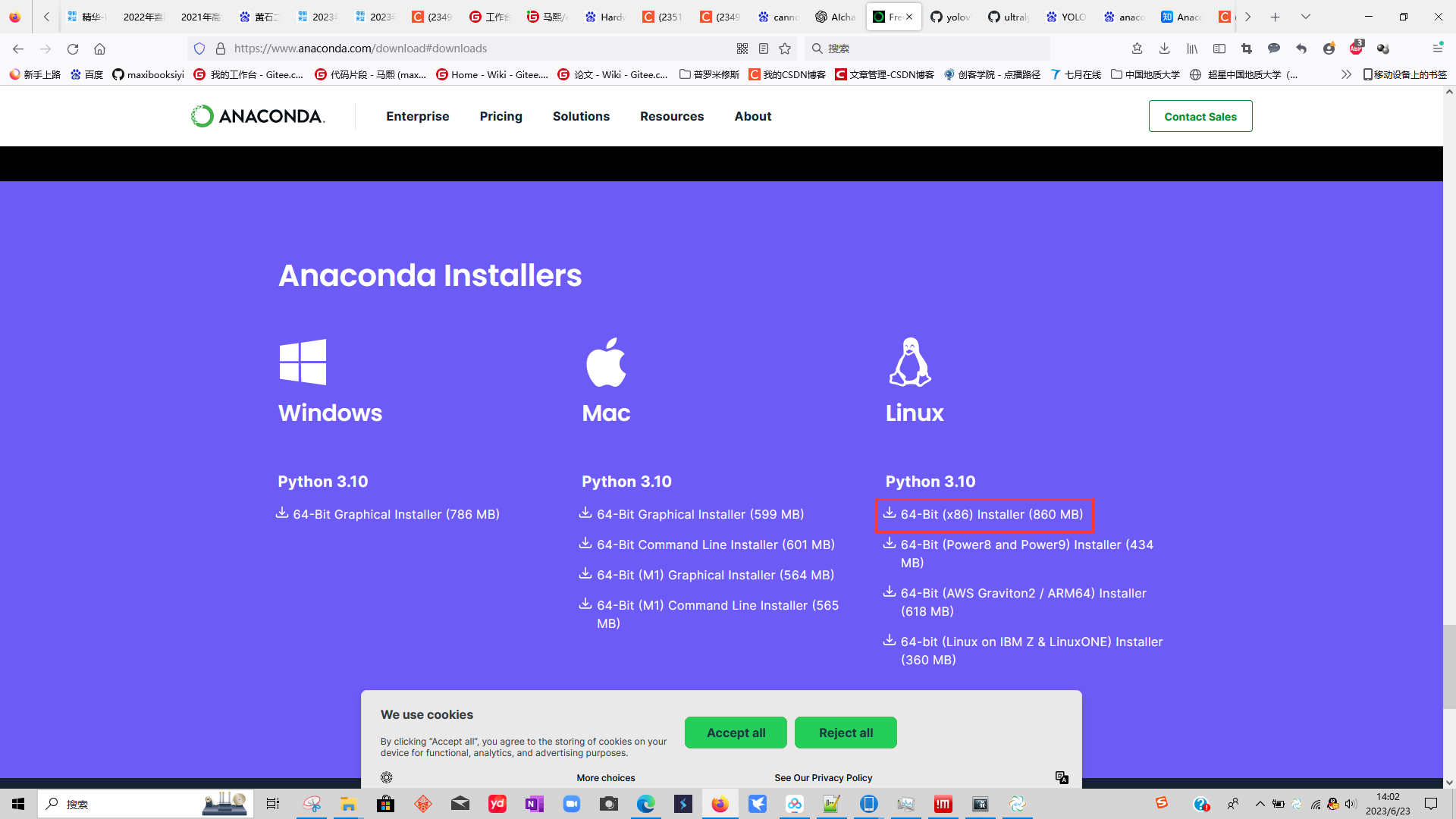The height and width of the screenshot is (819, 1456).
Task: Click Reject all cookies button
Action: pyautogui.click(x=845, y=732)
